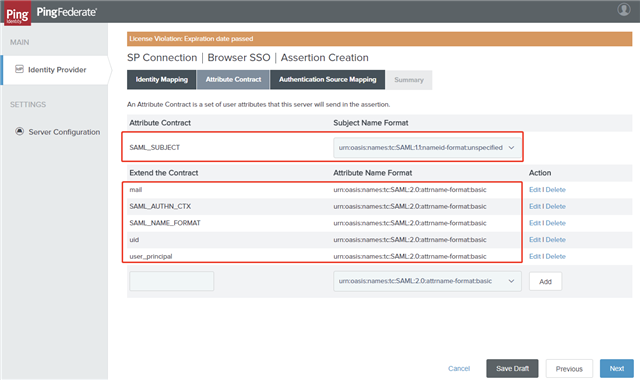The height and width of the screenshot is (380, 640).
Task: Delete the SAML_AUTHN_CTX attribute
Action: (x=556, y=207)
